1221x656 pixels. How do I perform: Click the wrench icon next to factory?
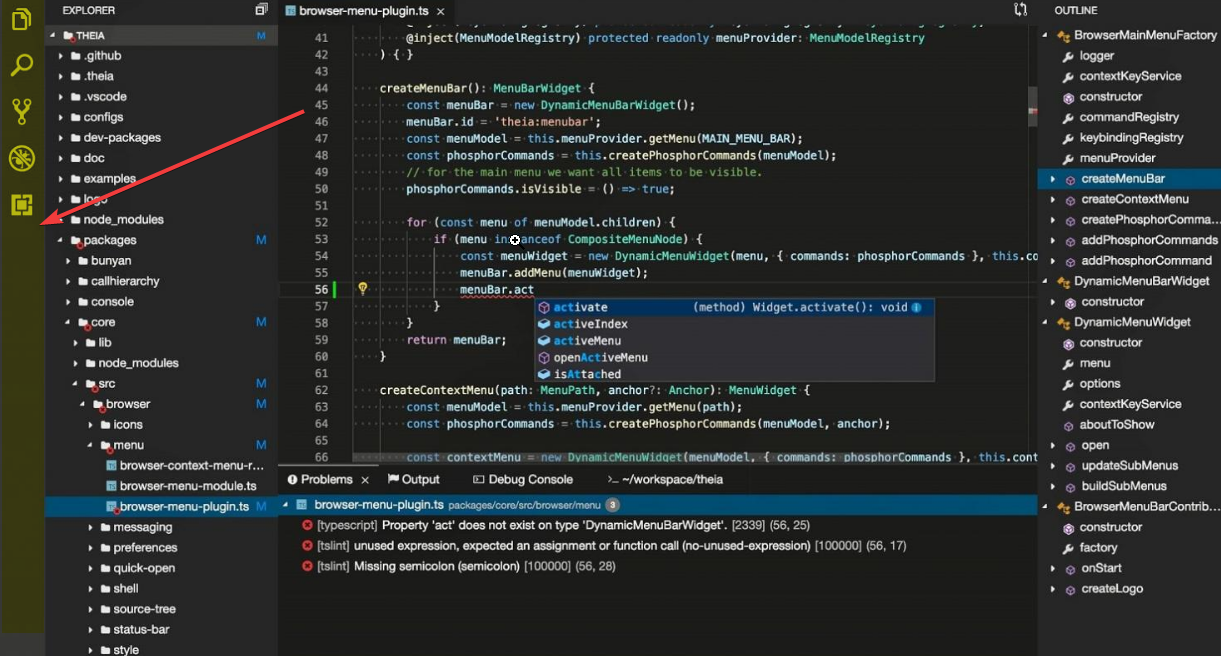tap(1068, 548)
